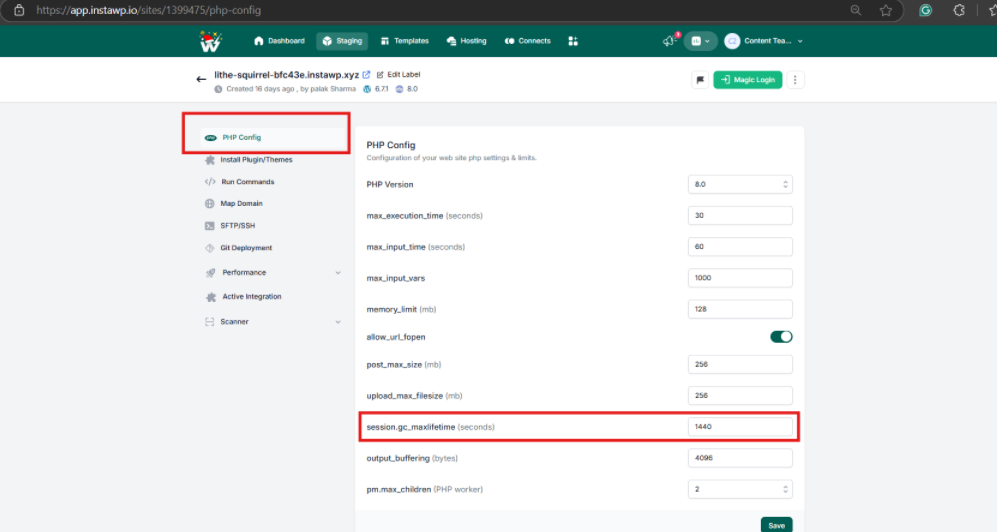Open the Templates tab

click(404, 41)
